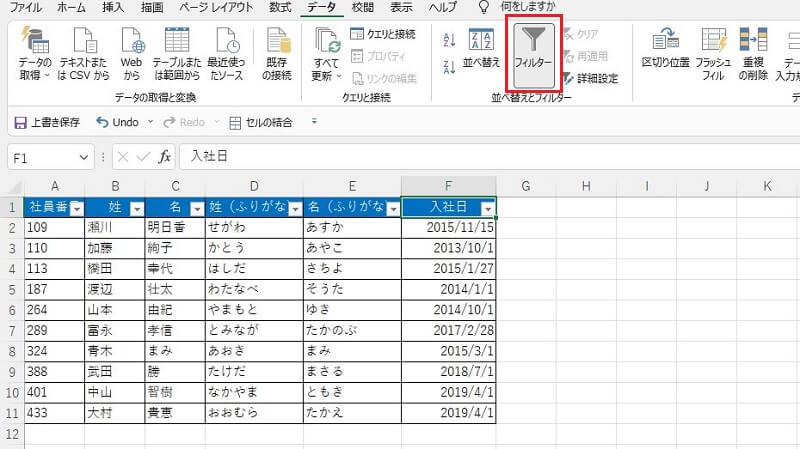Open Customize Quick Access Toolbar dropdown
The height and width of the screenshot is (449, 800).
pyautogui.click(x=314, y=121)
